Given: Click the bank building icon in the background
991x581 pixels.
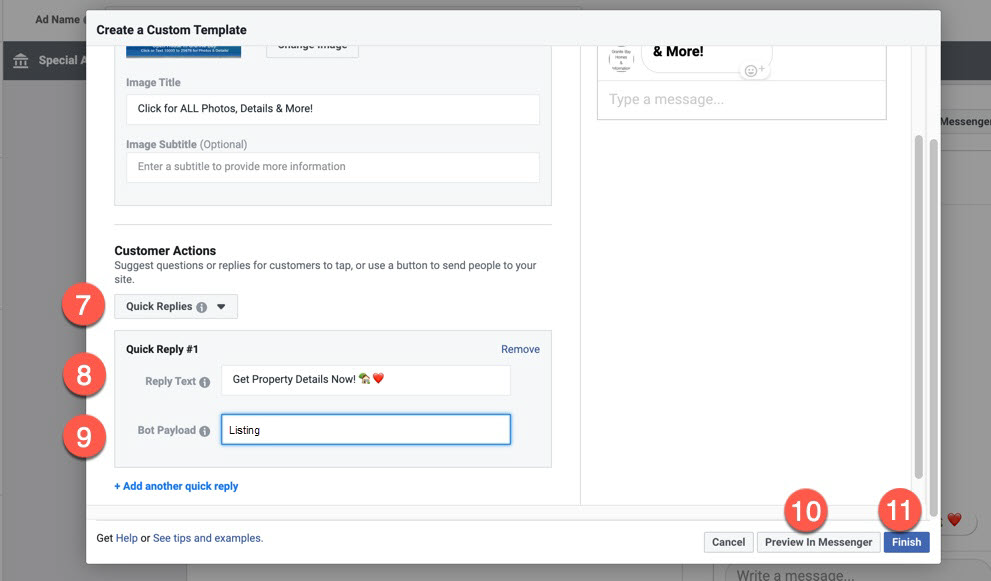Looking at the screenshot, I should 20,61.
